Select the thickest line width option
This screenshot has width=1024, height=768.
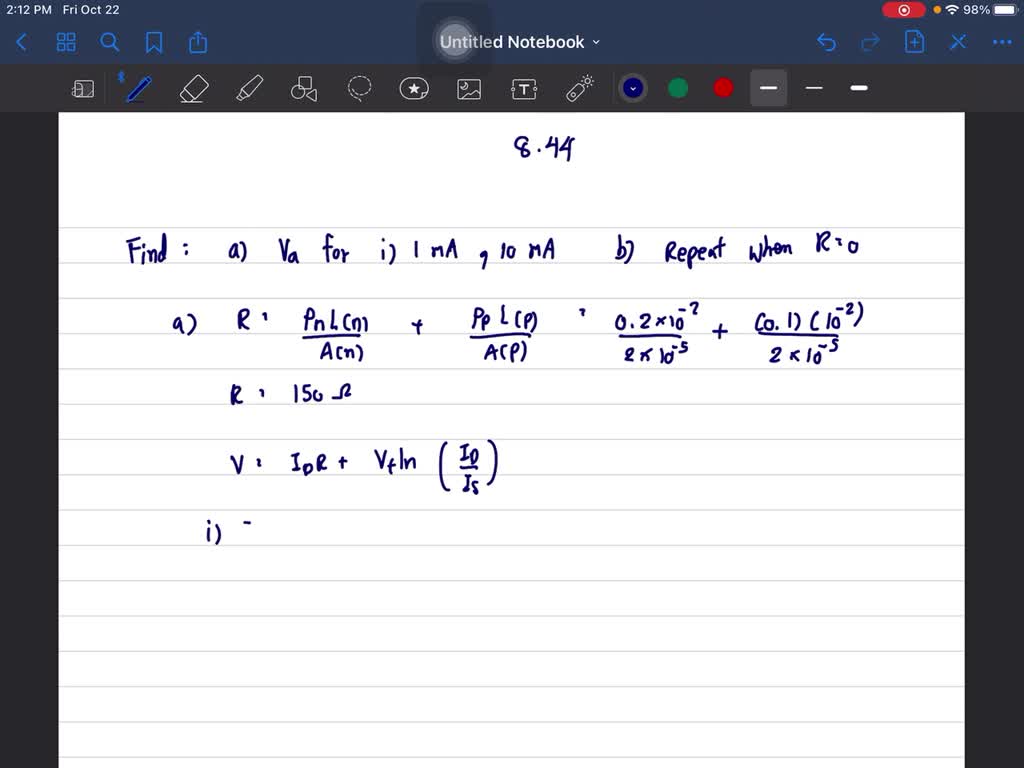coord(858,88)
